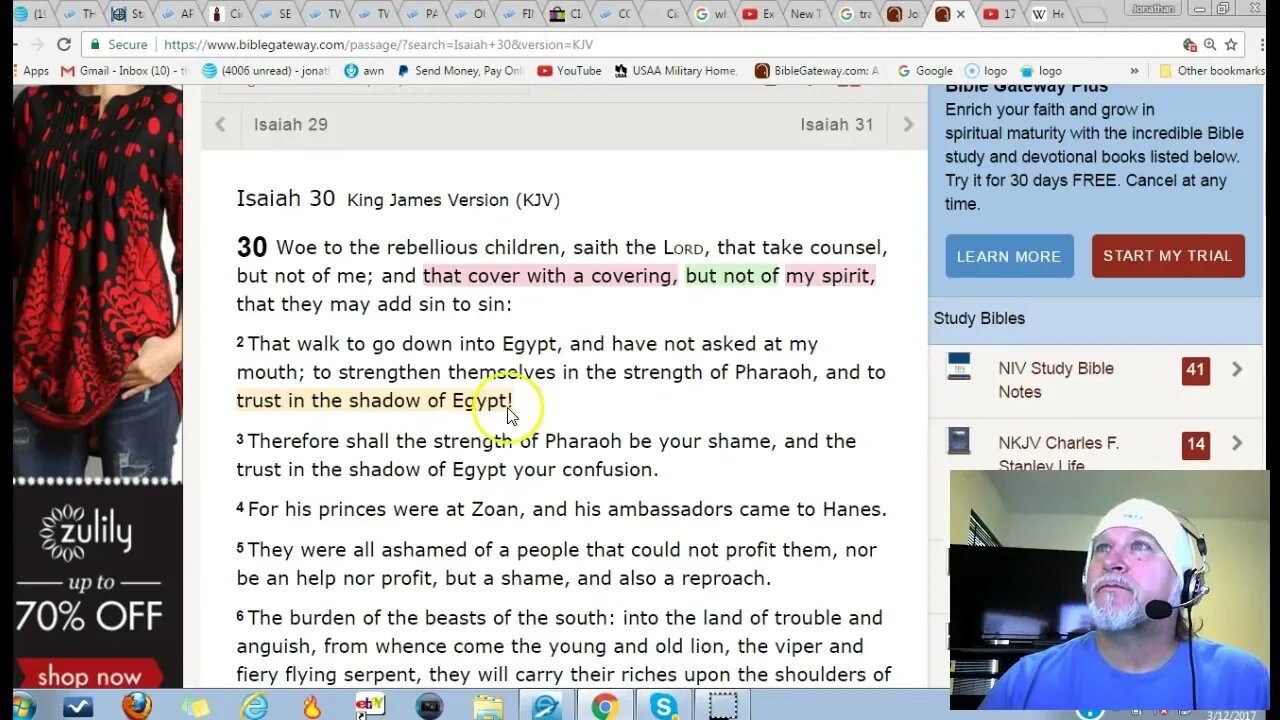Click the zoom magnifier icon in address bar
The width and height of the screenshot is (1280, 720).
(1210, 45)
